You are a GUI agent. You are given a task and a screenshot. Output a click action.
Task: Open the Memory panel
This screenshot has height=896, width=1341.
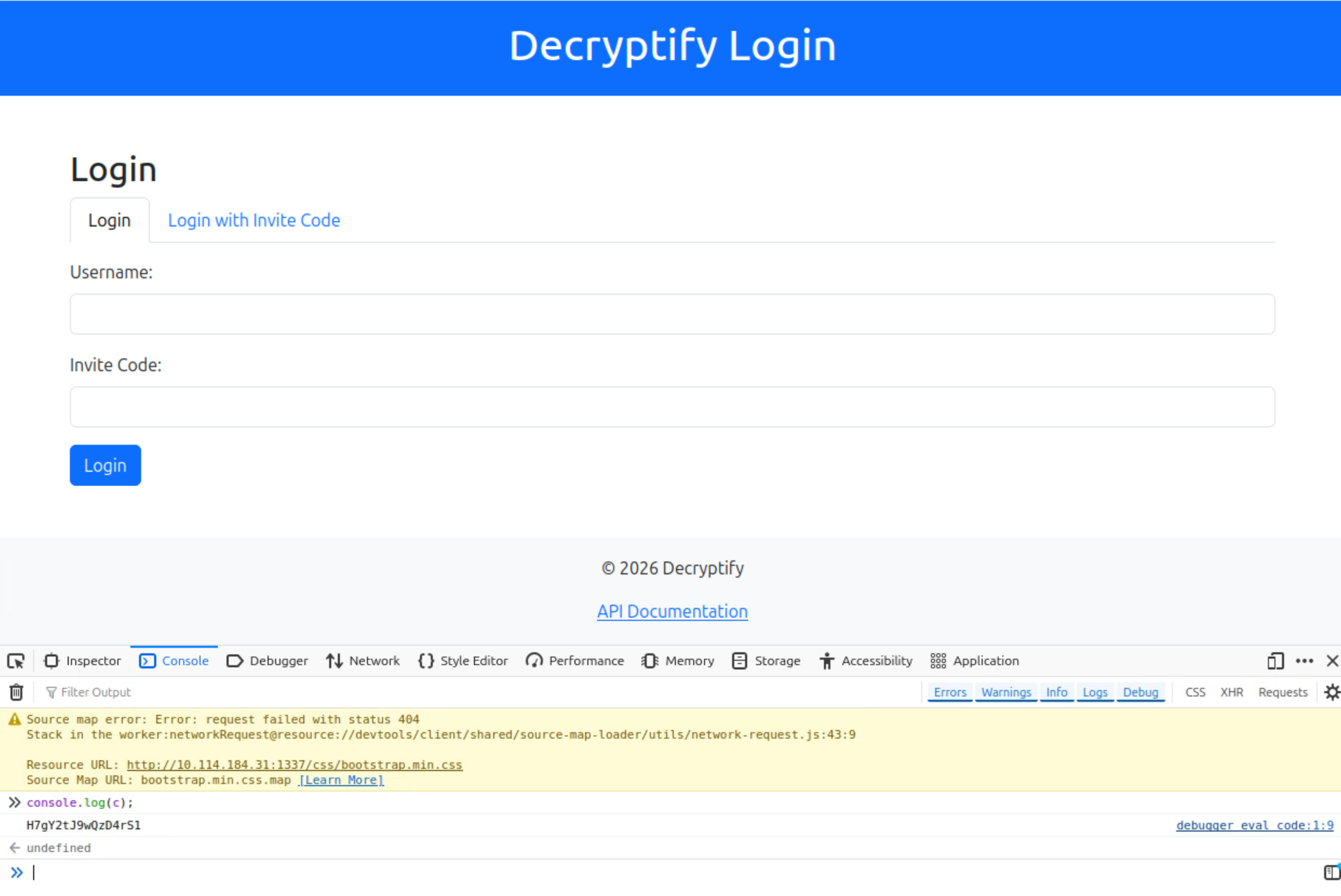[x=678, y=661]
